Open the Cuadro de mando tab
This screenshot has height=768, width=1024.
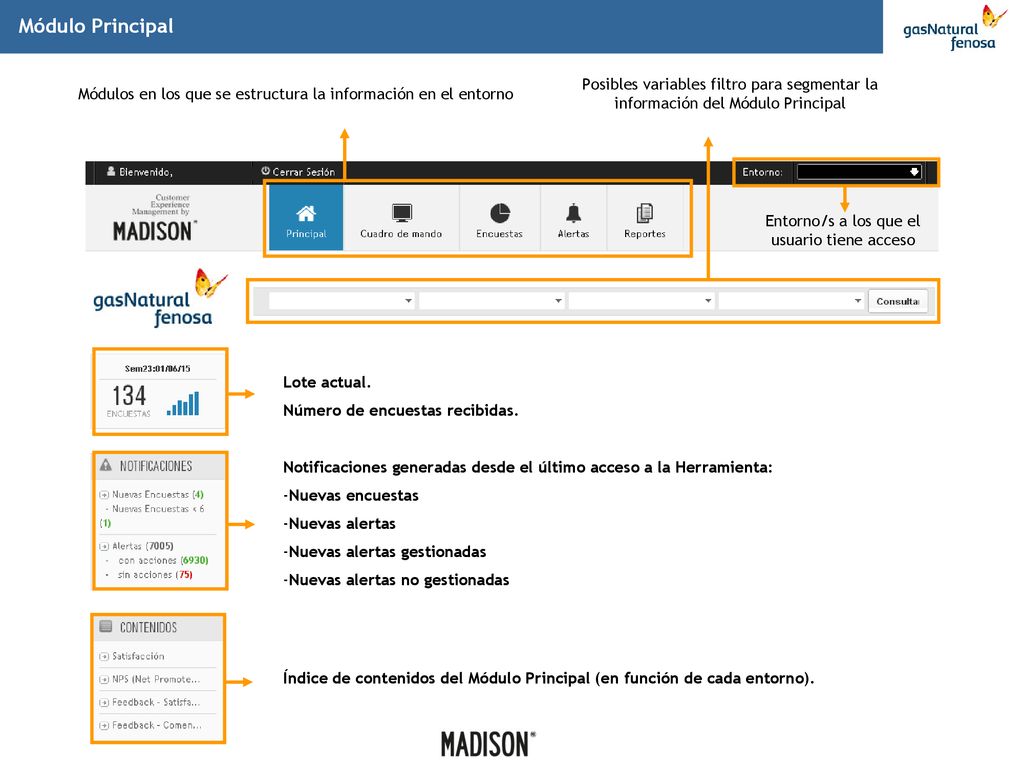[x=401, y=217]
